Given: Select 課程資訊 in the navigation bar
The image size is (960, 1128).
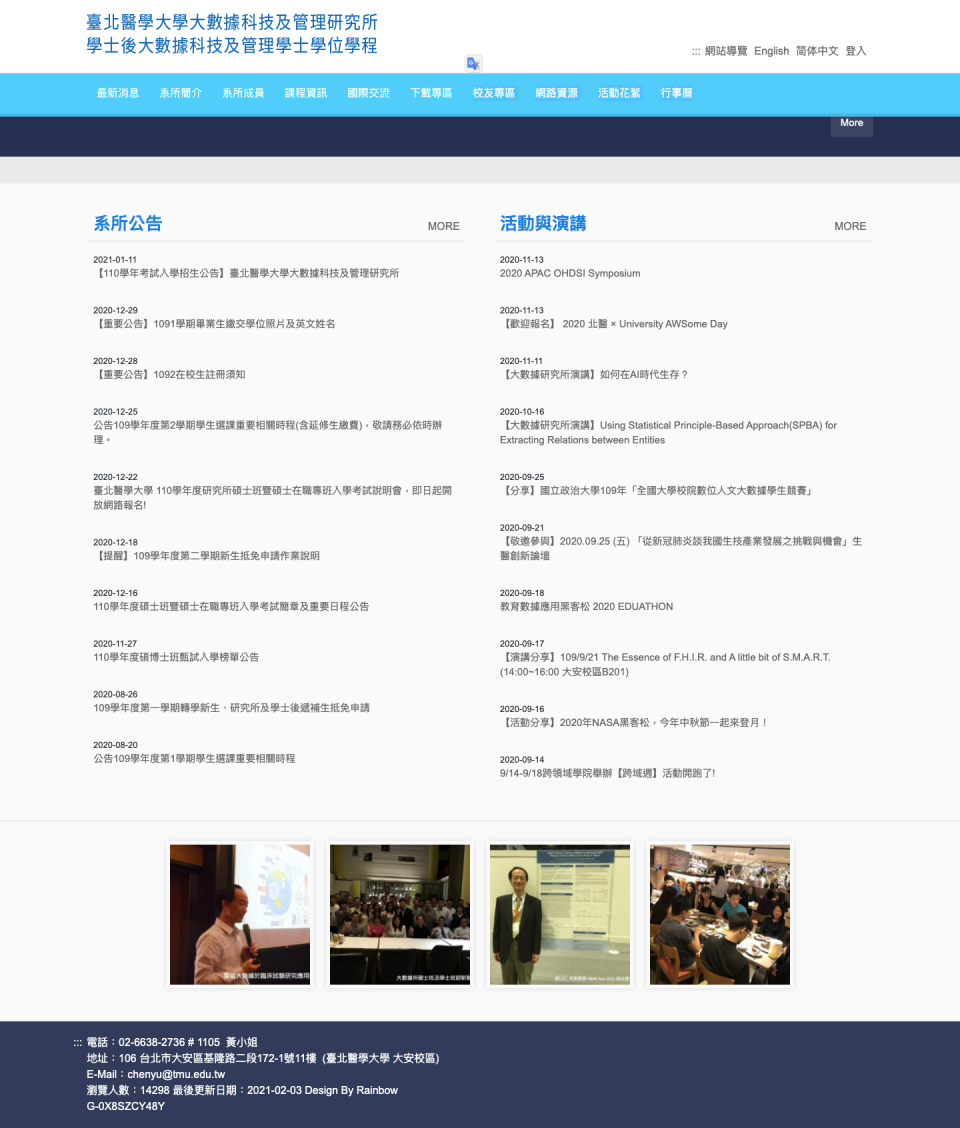Looking at the screenshot, I should (x=306, y=93).
